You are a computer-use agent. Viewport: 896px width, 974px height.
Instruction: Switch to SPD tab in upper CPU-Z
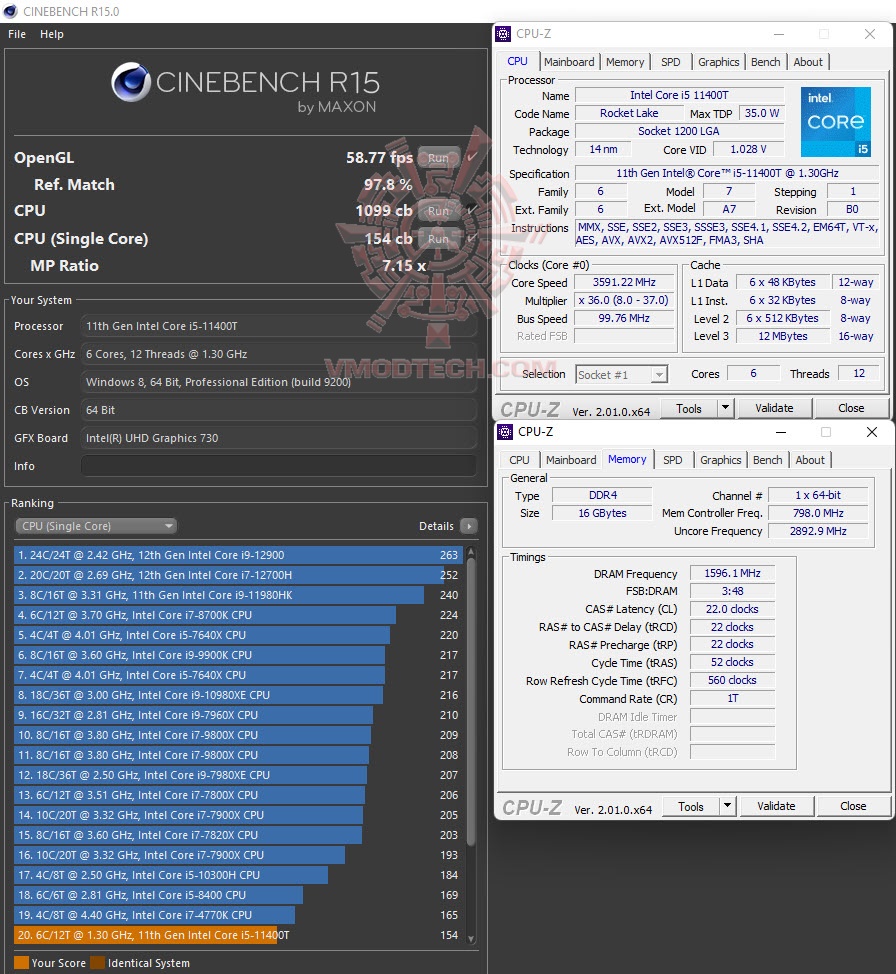(x=670, y=62)
